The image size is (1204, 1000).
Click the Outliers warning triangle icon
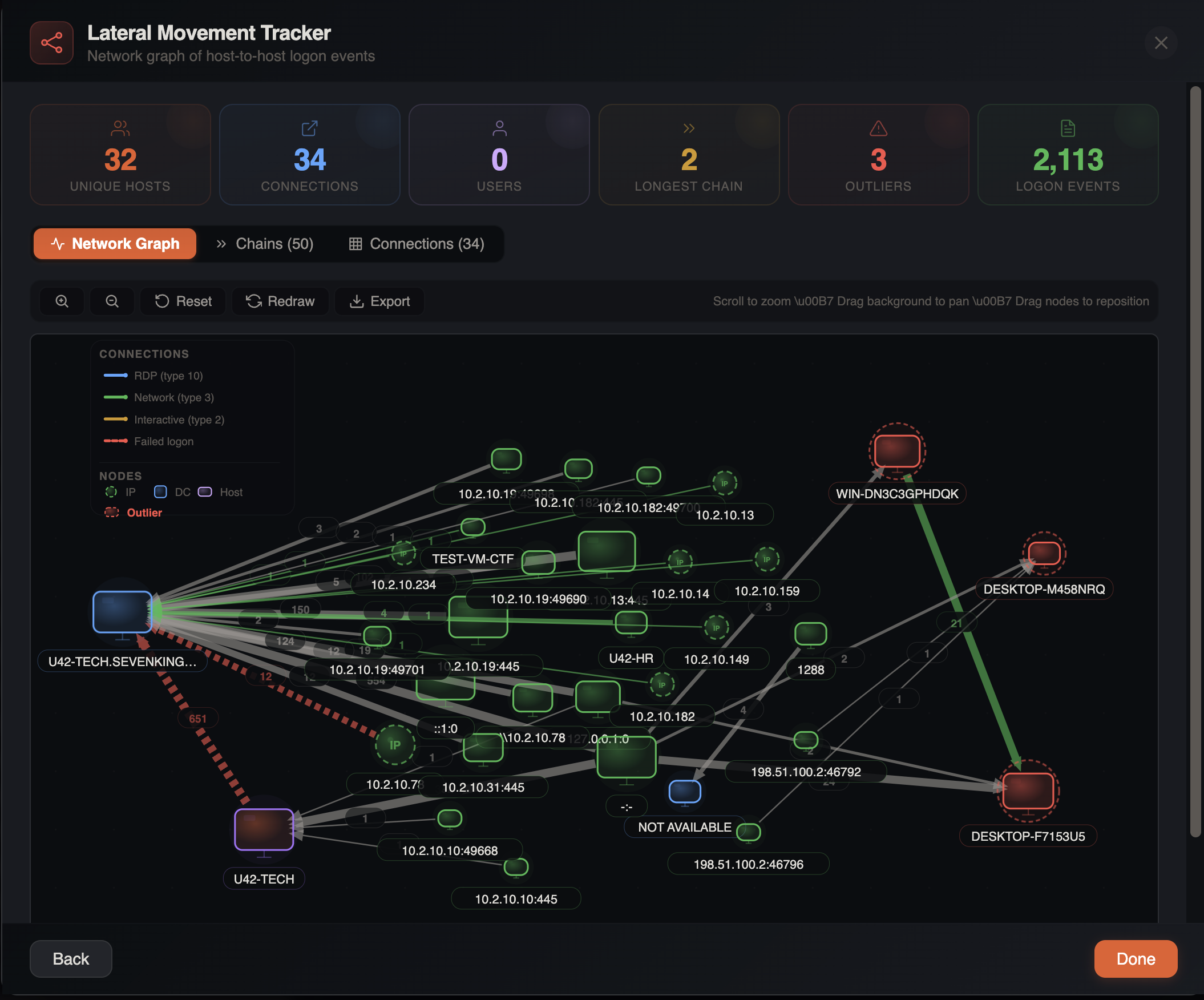tap(878, 128)
